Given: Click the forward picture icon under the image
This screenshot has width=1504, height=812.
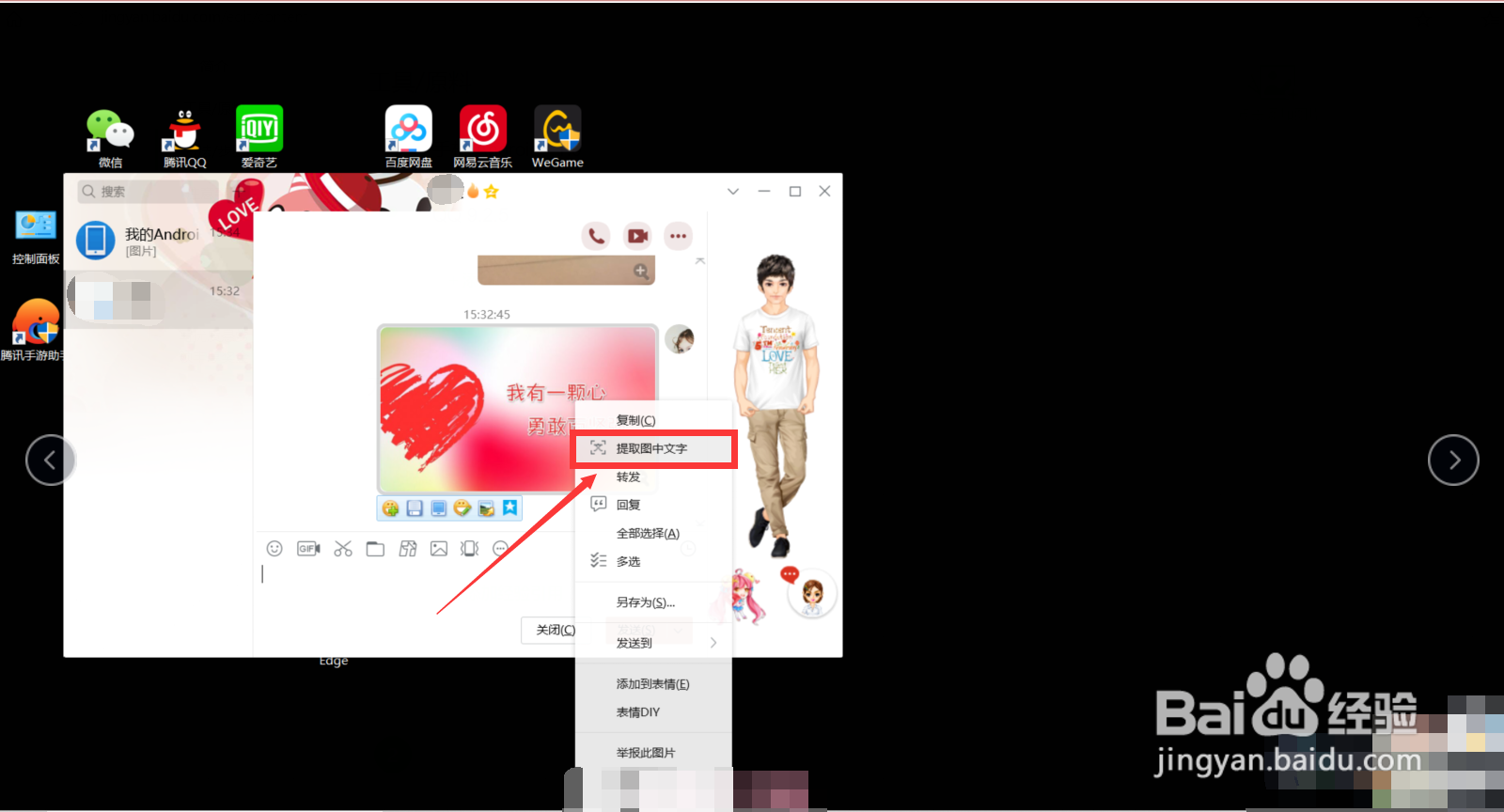Looking at the screenshot, I should (x=486, y=508).
